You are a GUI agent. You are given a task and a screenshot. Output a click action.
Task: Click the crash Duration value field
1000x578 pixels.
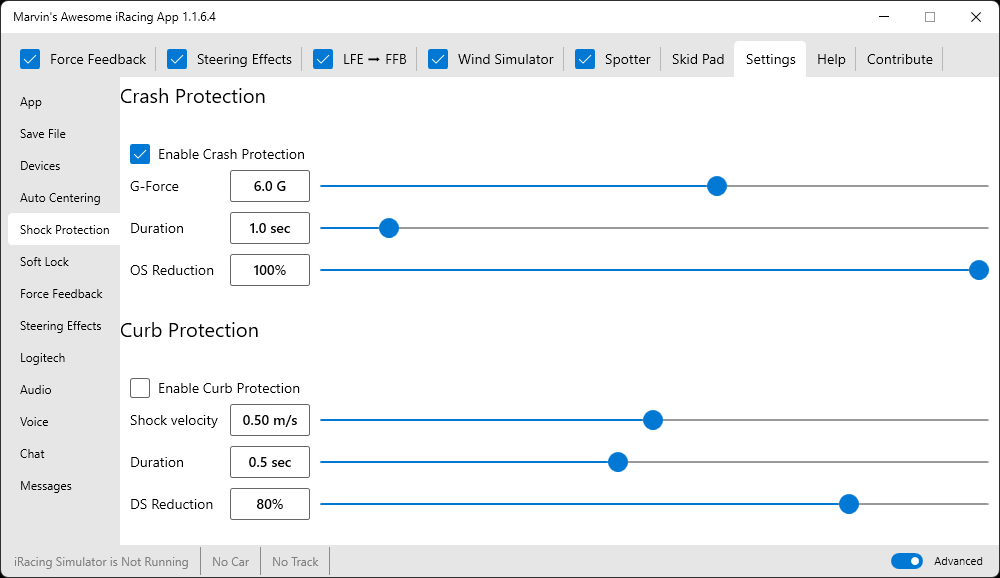tap(270, 228)
